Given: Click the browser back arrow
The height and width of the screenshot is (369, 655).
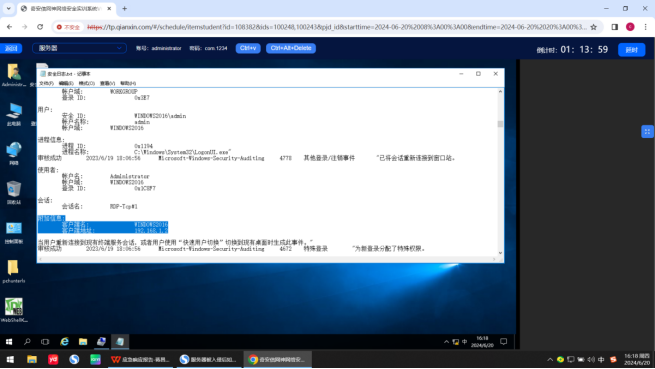Looking at the screenshot, I should (x=10, y=27).
